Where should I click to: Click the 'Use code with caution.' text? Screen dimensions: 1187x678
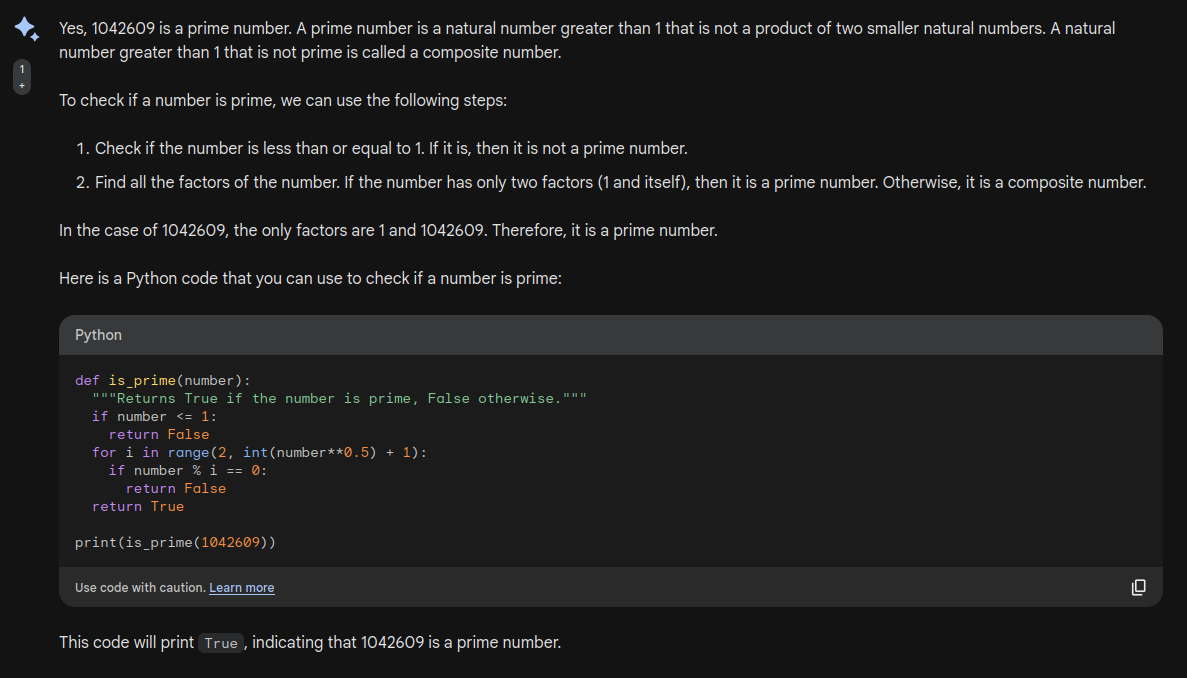point(140,588)
